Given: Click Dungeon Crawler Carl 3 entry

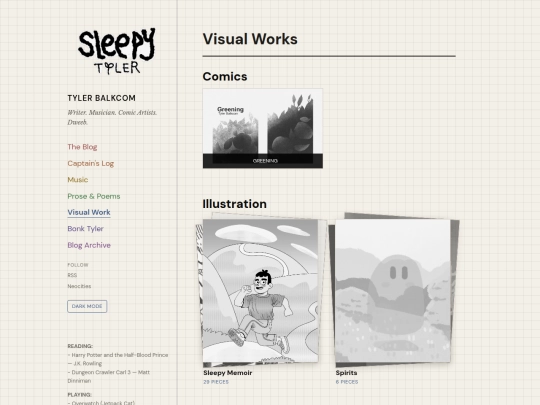Looking at the screenshot, I should pyautogui.click(x=109, y=376).
